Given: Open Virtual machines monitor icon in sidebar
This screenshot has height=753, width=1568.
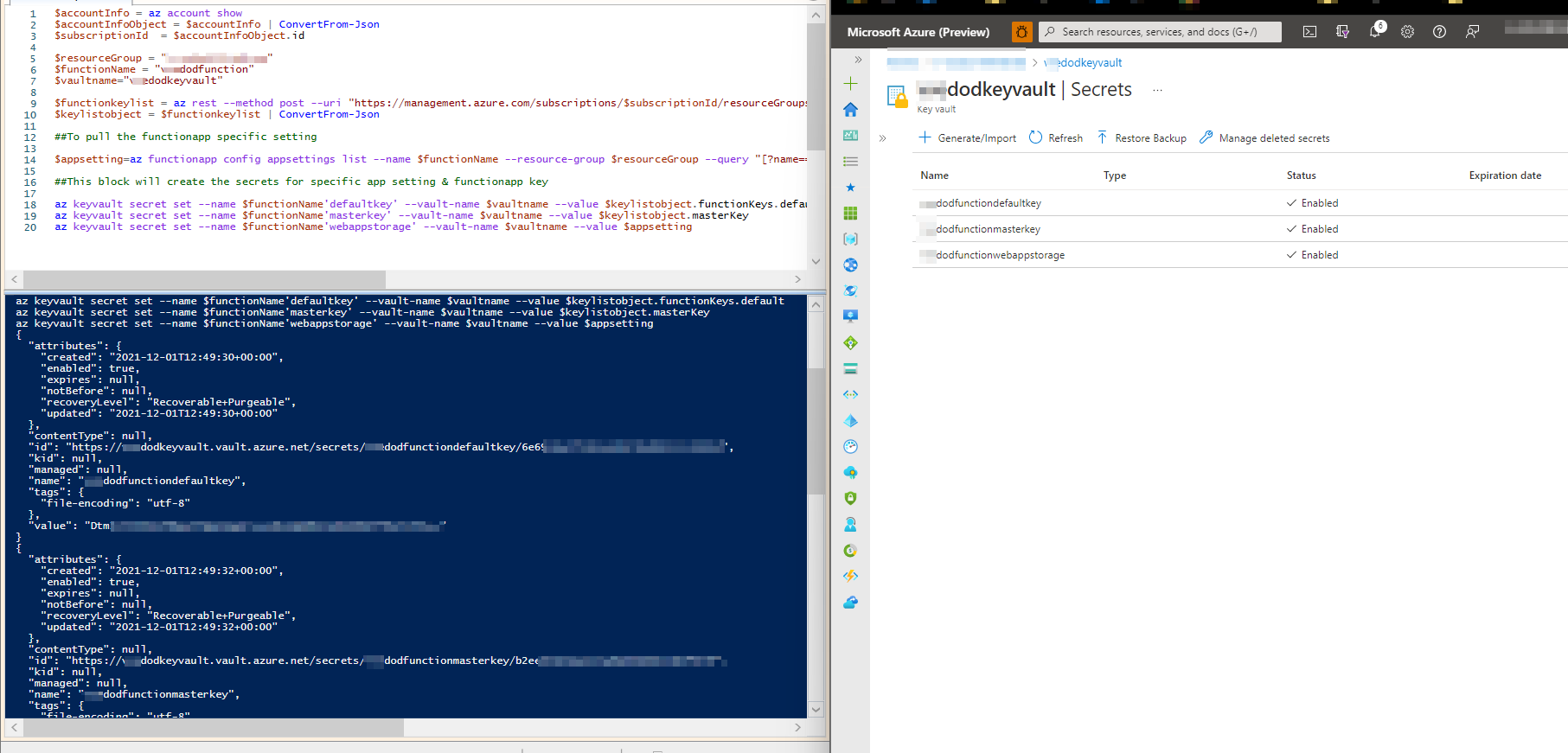Looking at the screenshot, I should tap(850, 316).
